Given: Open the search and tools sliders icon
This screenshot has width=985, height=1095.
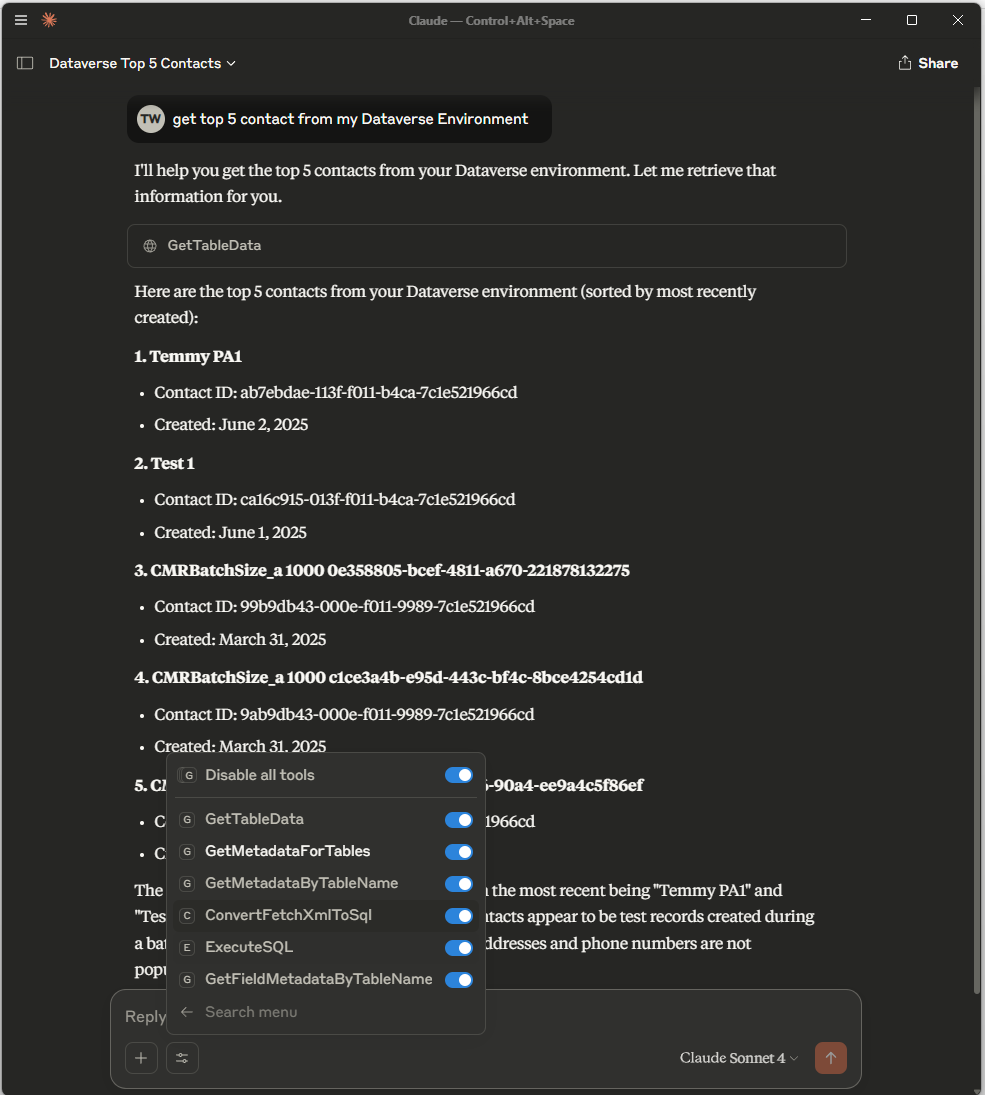Looking at the screenshot, I should click(x=182, y=1058).
